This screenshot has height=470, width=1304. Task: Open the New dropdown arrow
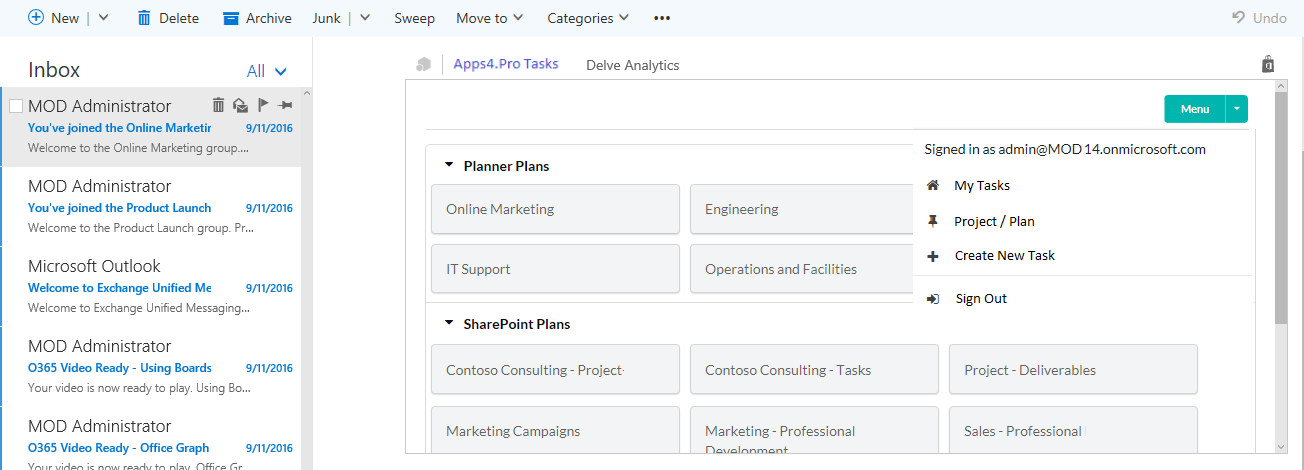[x=104, y=18]
